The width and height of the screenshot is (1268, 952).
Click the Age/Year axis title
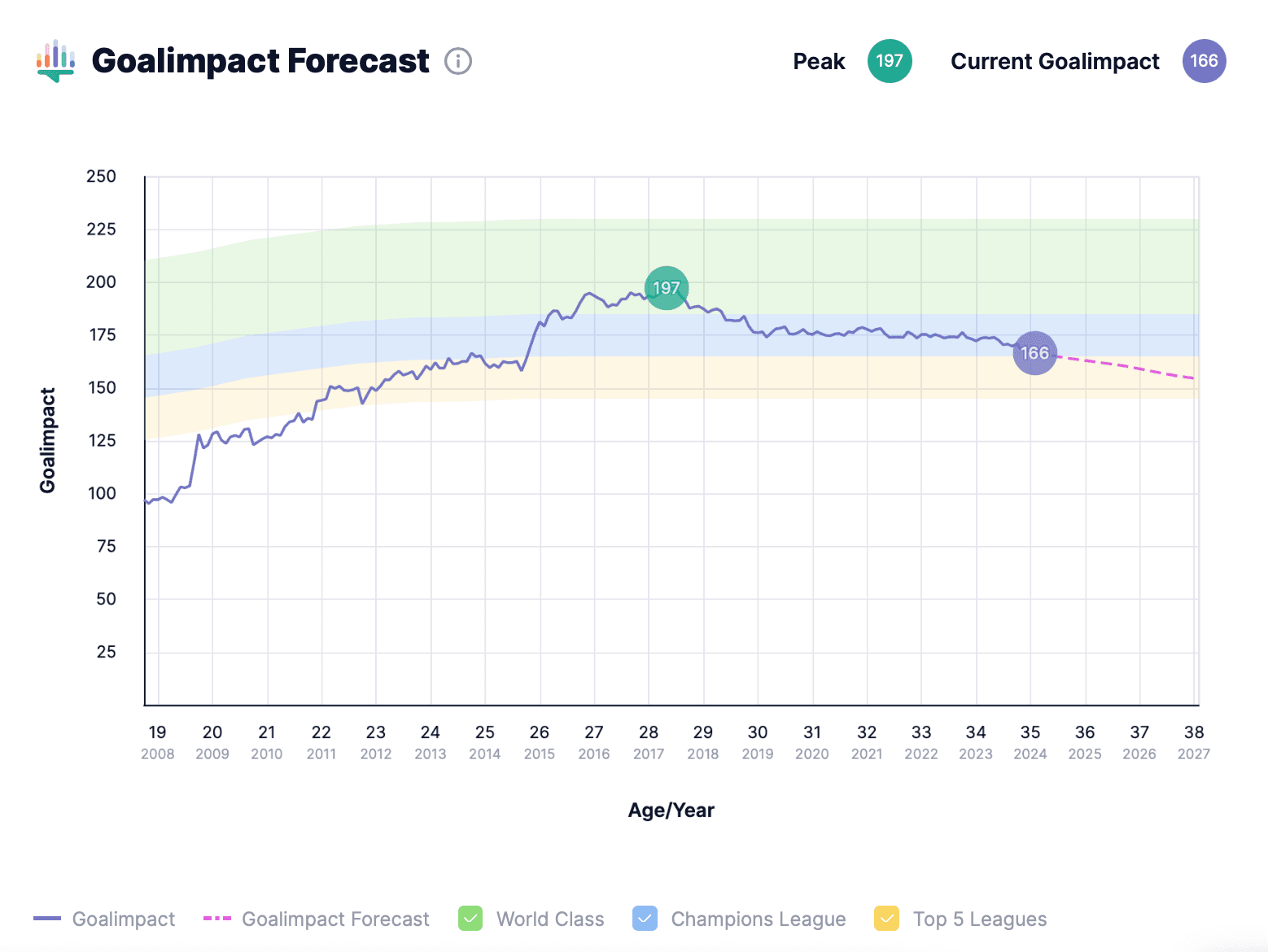[x=671, y=810]
